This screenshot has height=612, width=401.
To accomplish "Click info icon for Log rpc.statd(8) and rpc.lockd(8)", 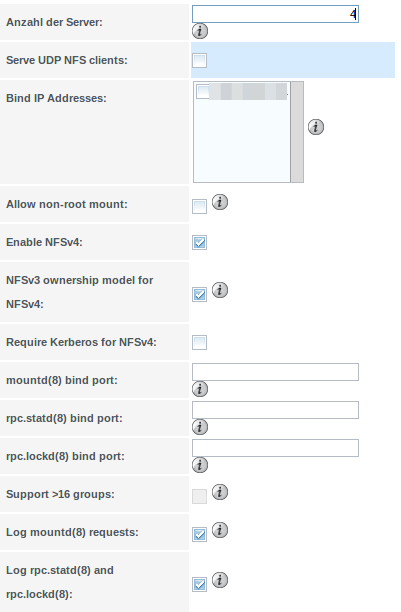I will click(x=220, y=580).
